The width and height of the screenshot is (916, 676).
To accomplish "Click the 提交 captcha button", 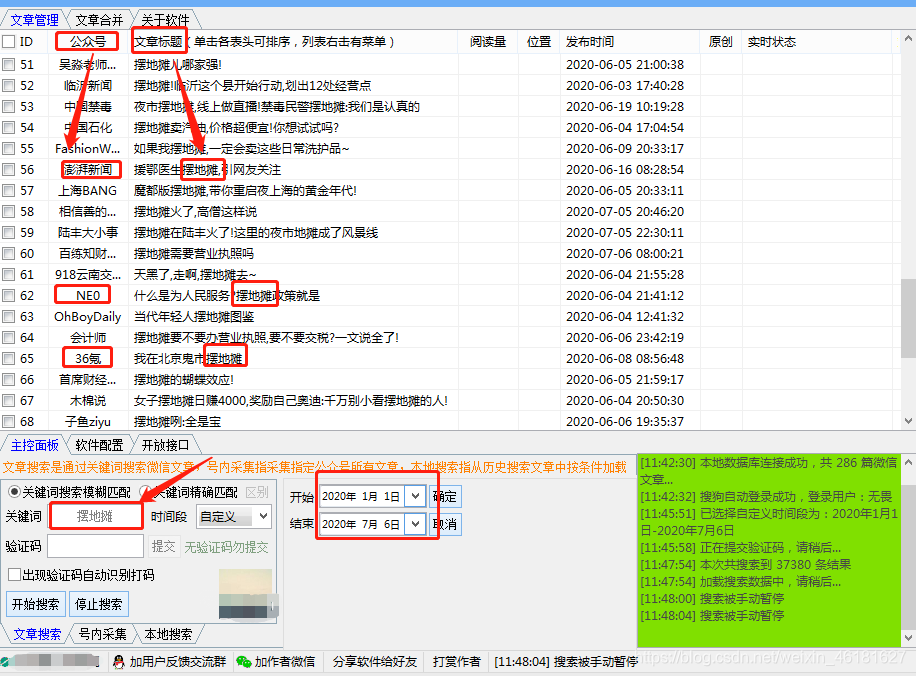I will (x=164, y=546).
